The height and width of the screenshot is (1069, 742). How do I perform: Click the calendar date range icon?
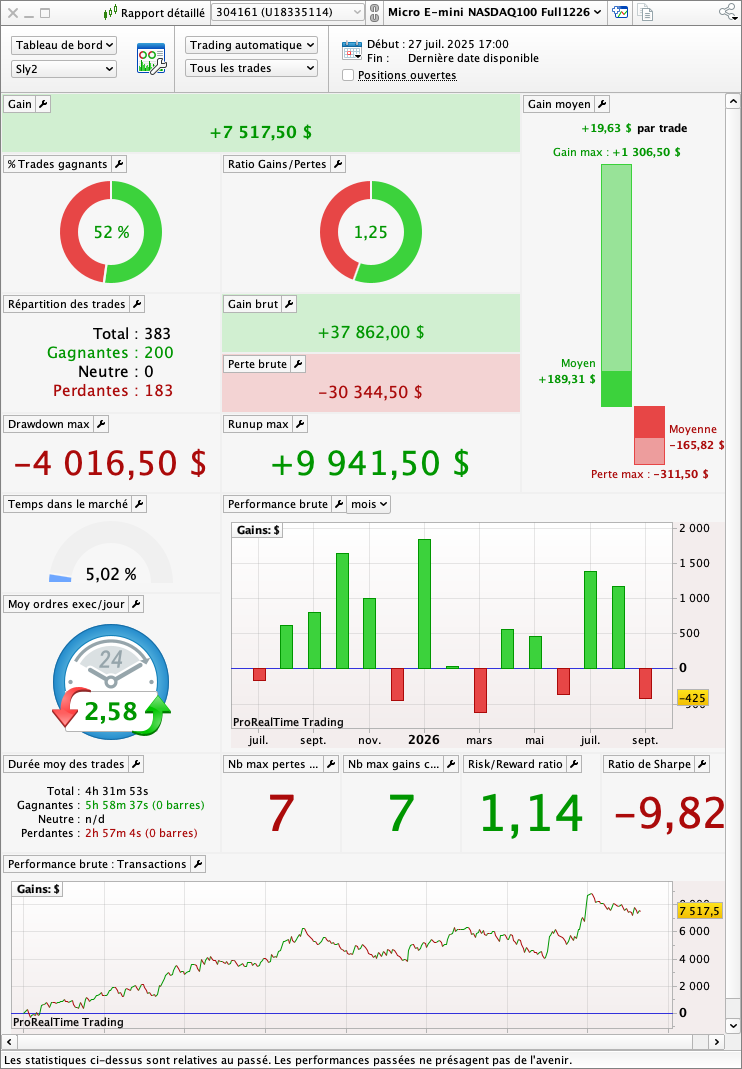click(351, 50)
